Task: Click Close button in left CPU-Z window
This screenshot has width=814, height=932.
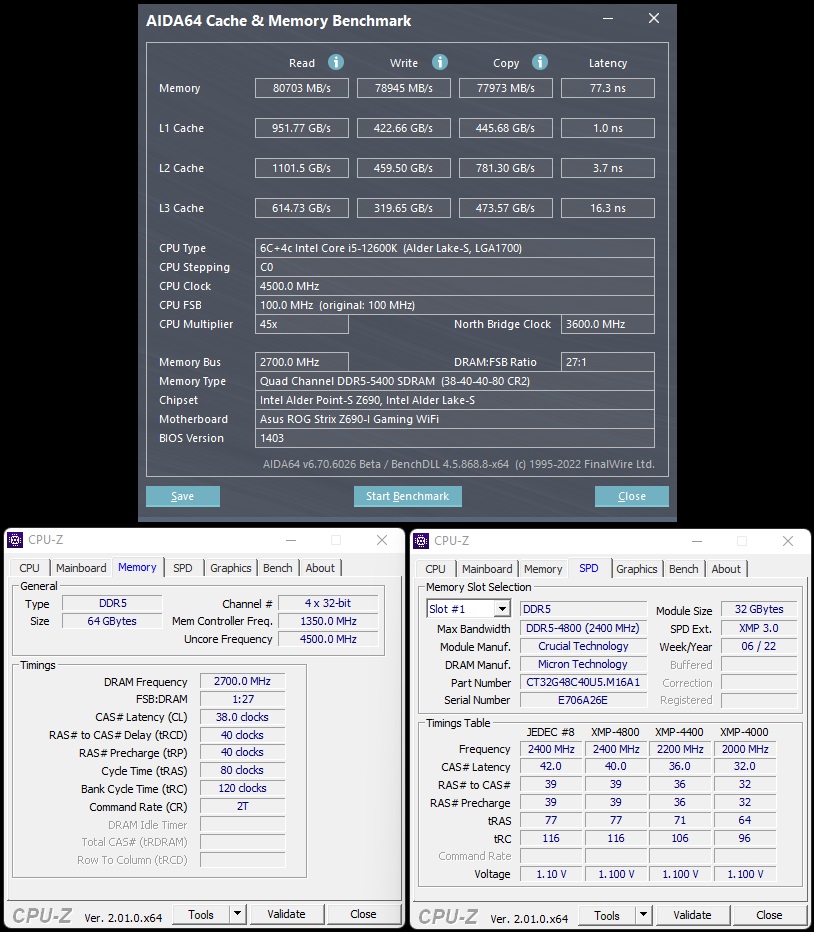Action: 363,914
